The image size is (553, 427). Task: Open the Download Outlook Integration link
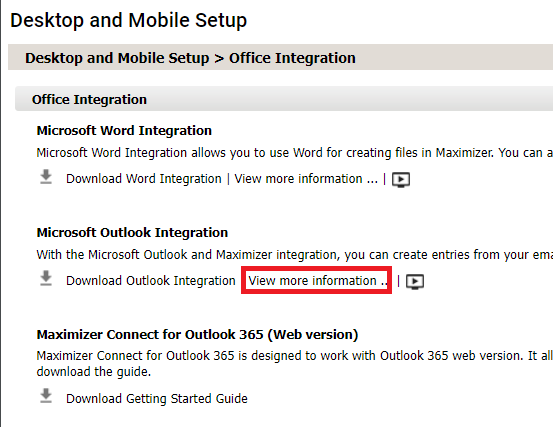point(151,281)
